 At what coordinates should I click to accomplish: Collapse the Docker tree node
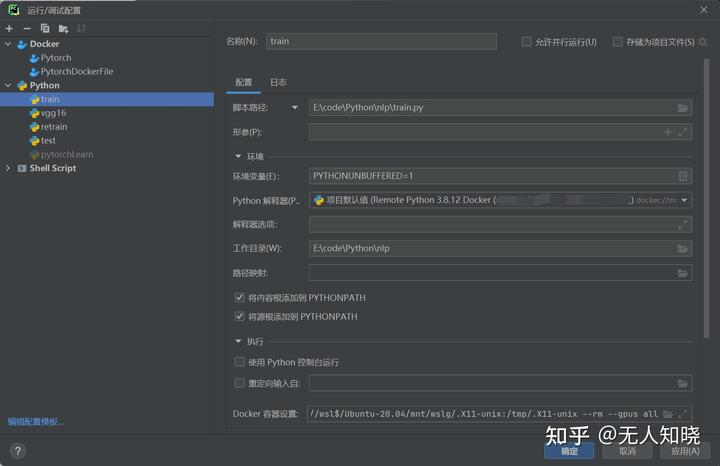tap(8, 44)
